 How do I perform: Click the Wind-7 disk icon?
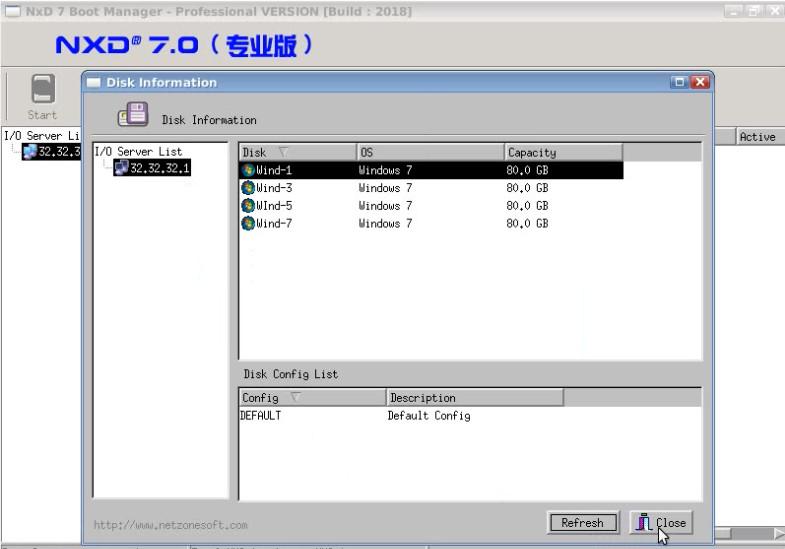[x=248, y=223]
